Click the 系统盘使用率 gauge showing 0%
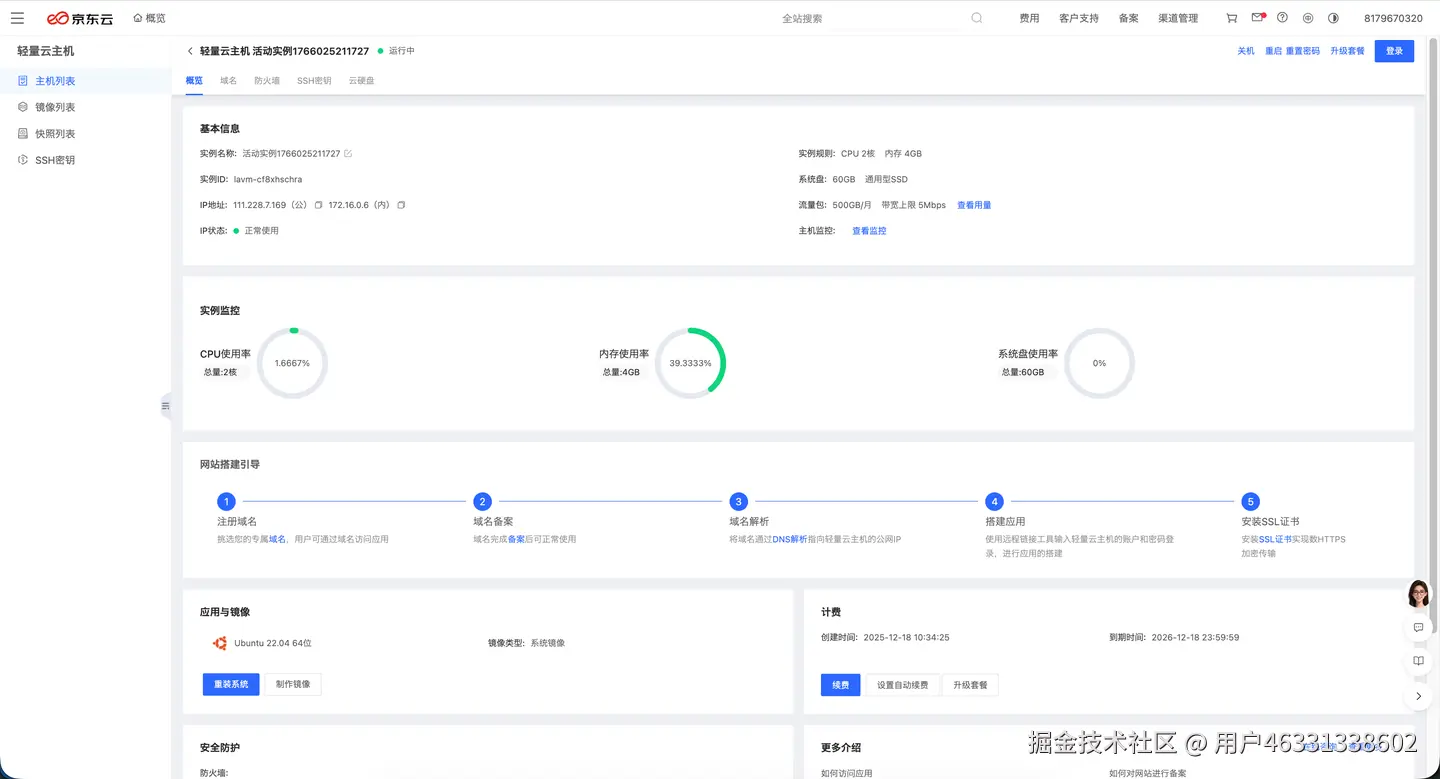This screenshot has width=1440, height=779. [x=1099, y=363]
